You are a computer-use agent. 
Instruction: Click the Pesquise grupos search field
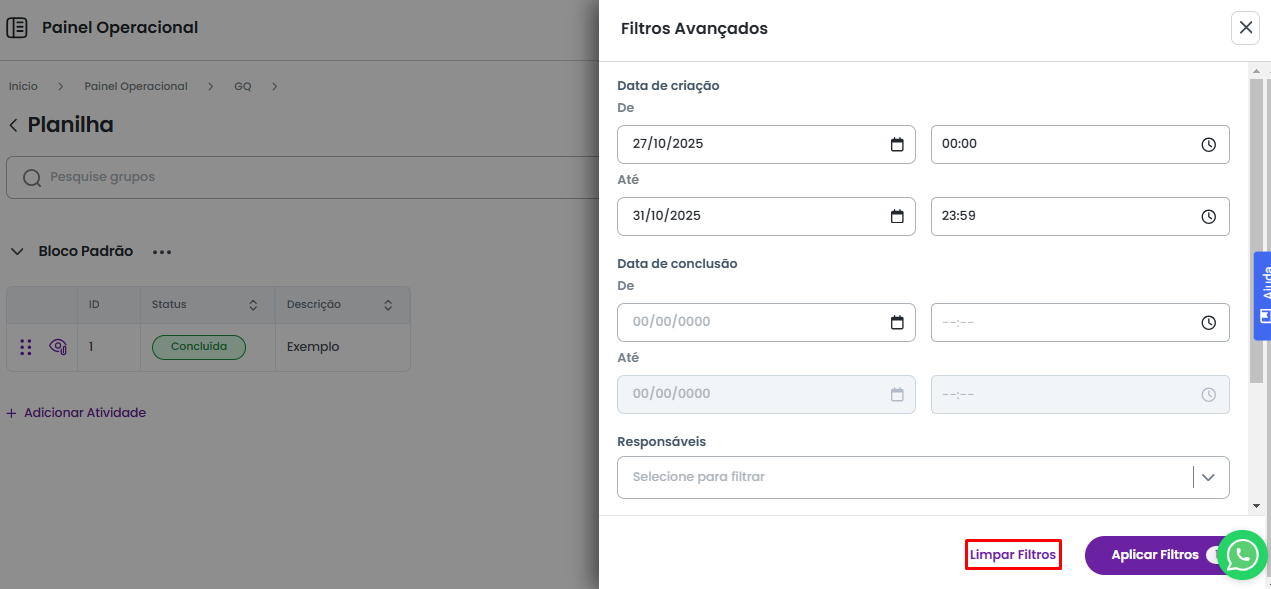pos(300,177)
